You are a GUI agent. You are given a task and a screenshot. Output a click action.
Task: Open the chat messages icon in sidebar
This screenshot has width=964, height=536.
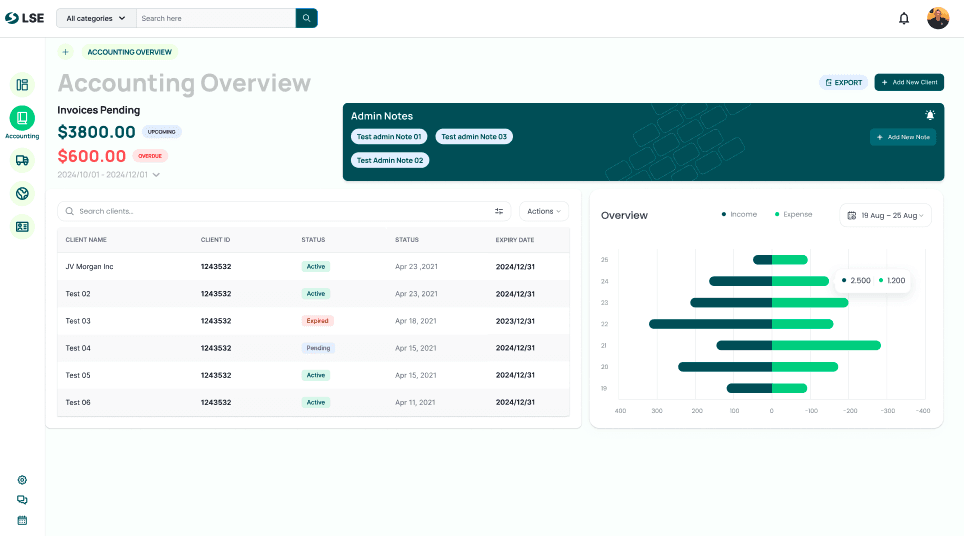click(22, 500)
